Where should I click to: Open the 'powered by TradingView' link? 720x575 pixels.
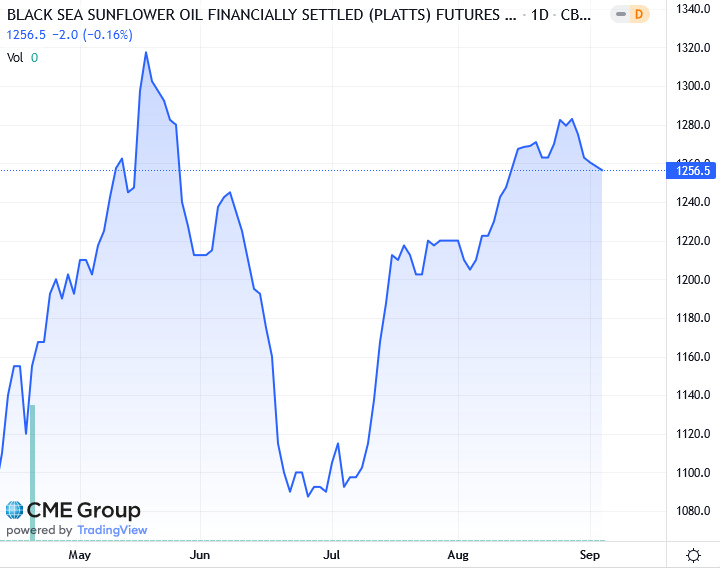tap(77, 530)
